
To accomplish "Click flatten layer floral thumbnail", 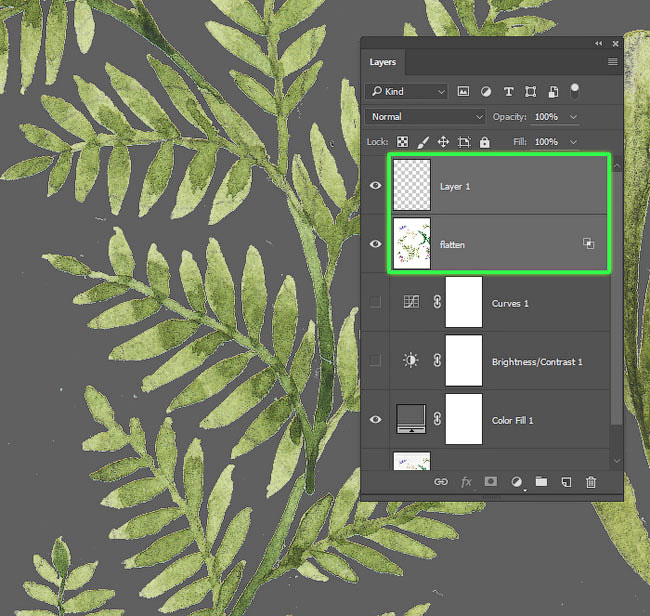I will [412, 244].
